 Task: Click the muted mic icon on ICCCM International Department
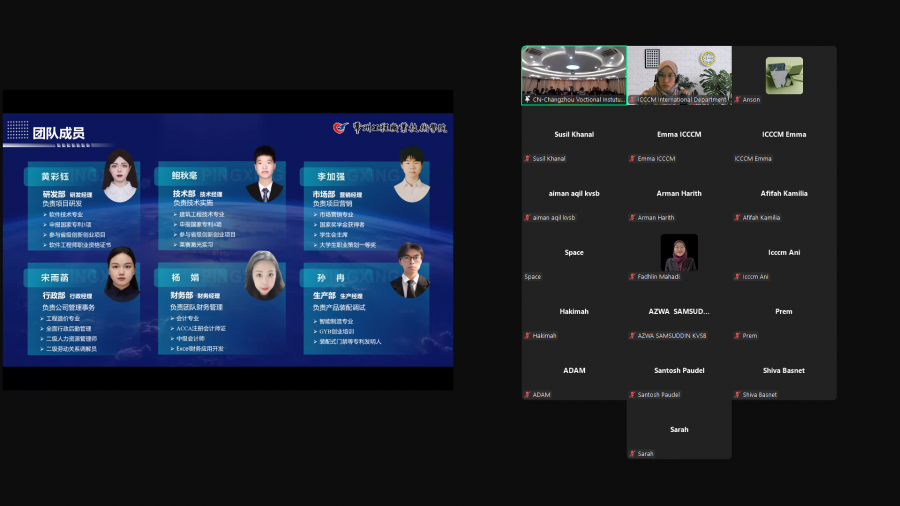click(632, 100)
